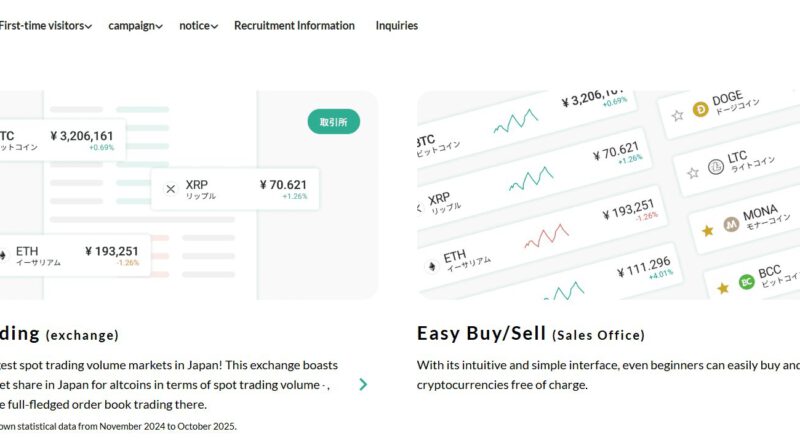Image resolution: width=800 pixels, height=445 pixels.
Task: Go to Inquiries in the navigation
Action: click(x=396, y=26)
